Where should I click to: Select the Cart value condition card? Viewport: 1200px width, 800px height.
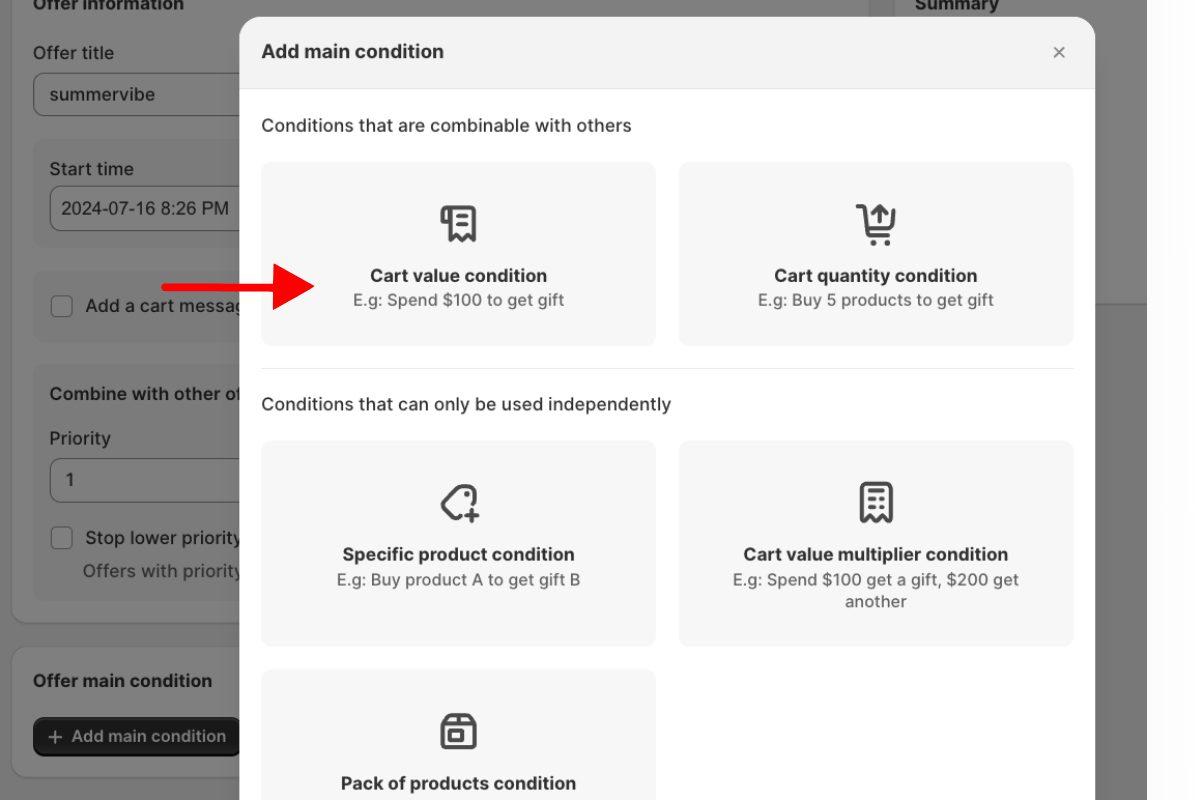pos(458,253)
